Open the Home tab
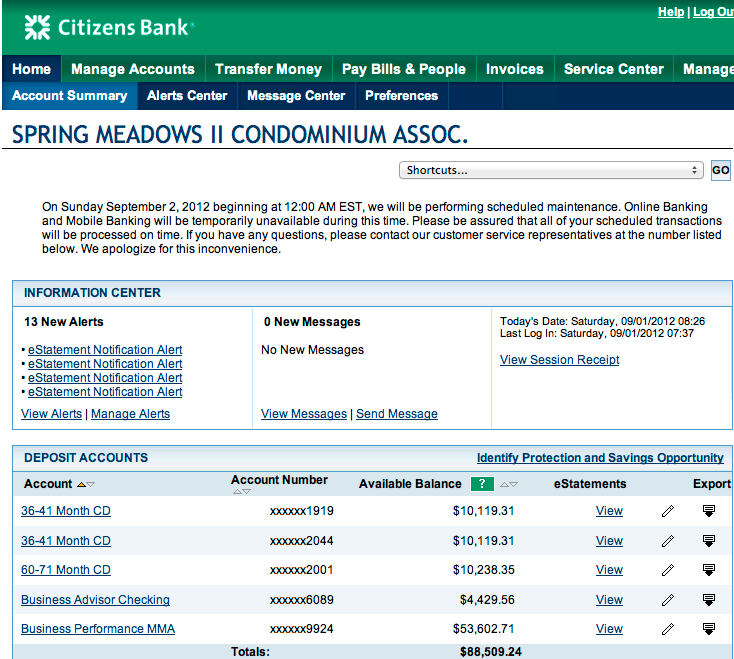The image size is (734, 659). click(31, 69)
